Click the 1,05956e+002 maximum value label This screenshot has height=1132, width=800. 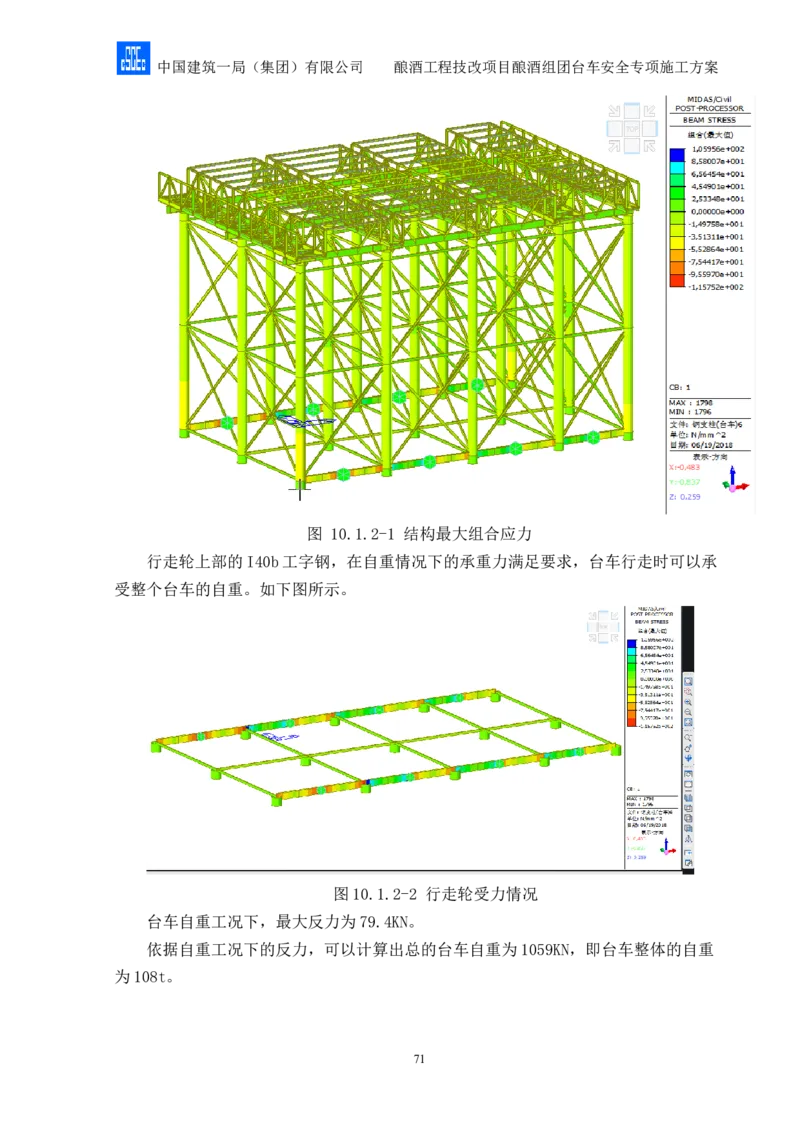[718, 149]
